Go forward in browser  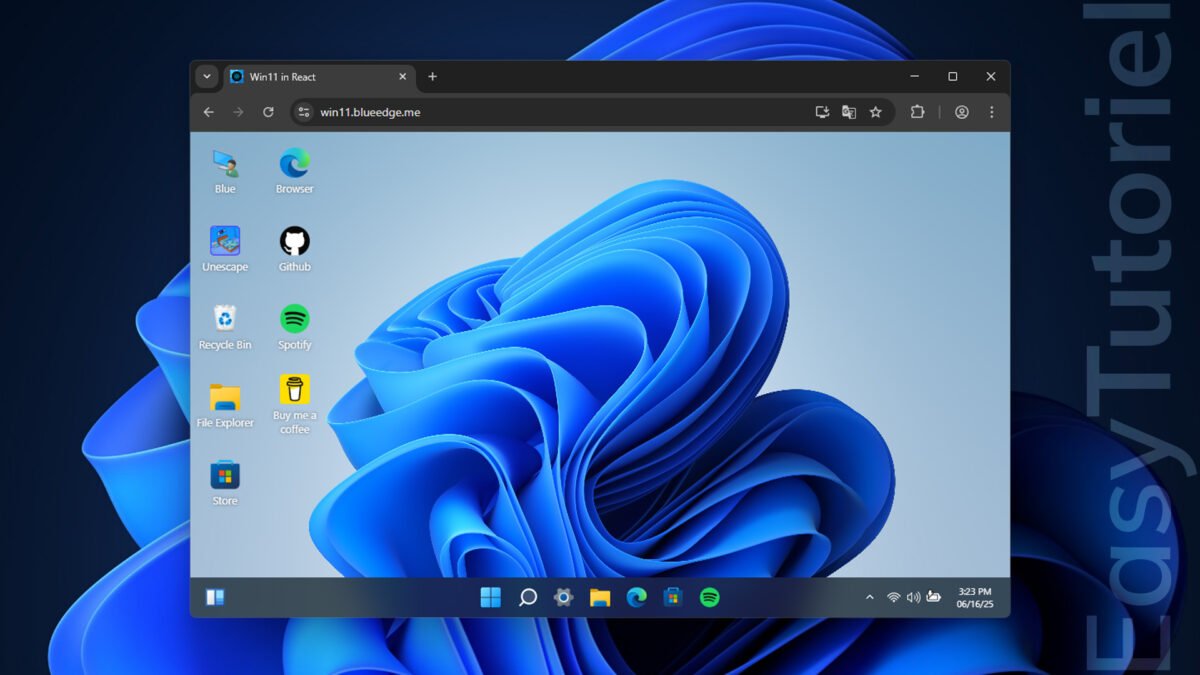click(x=238, y=112)
